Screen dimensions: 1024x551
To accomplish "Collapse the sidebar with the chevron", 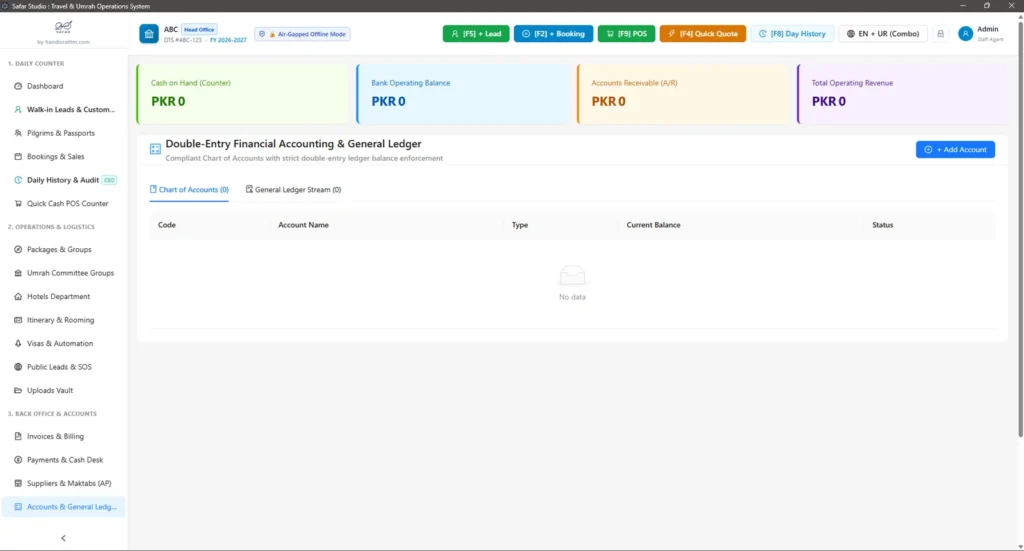I will [x=63, y=539].
